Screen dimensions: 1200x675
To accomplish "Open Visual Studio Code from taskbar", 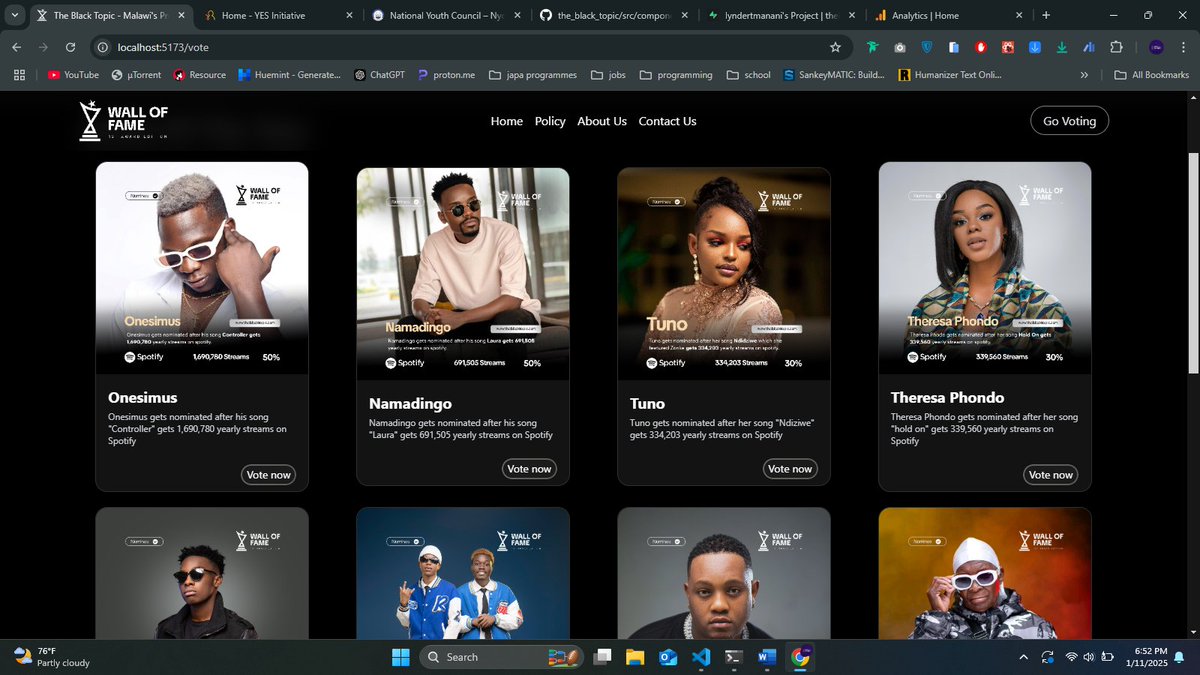I will 700,657.
